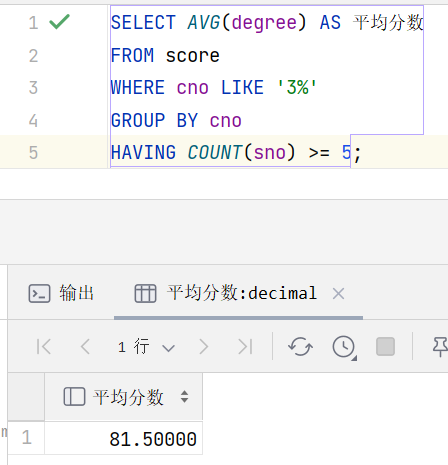Close the 平均分数:decimal result tab
The image size is (448, 465).
click(x=338, y=294)
